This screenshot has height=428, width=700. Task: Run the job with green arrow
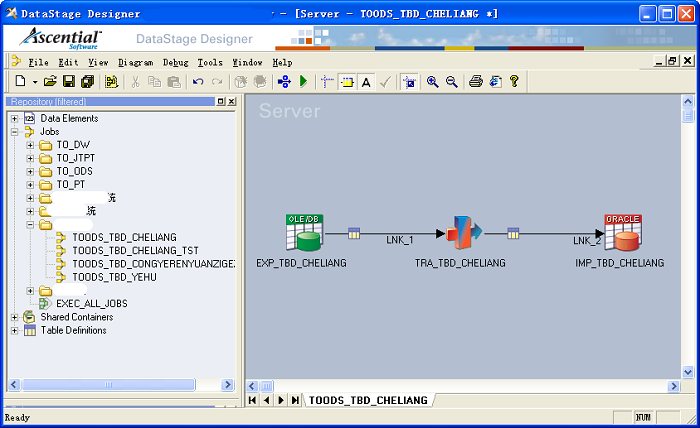coord(304,81)
